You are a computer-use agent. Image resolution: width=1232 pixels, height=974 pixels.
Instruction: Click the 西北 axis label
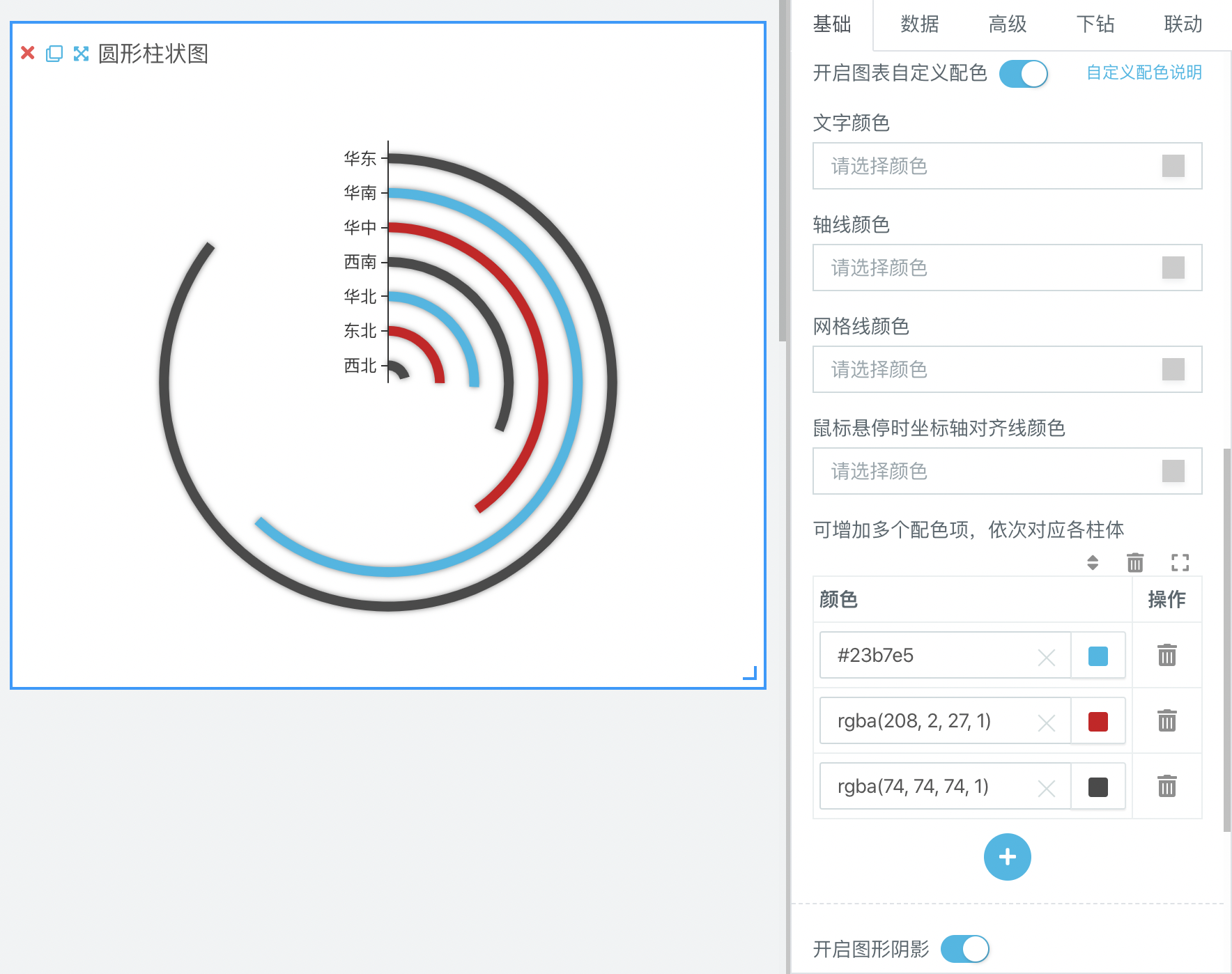(360, 366)
